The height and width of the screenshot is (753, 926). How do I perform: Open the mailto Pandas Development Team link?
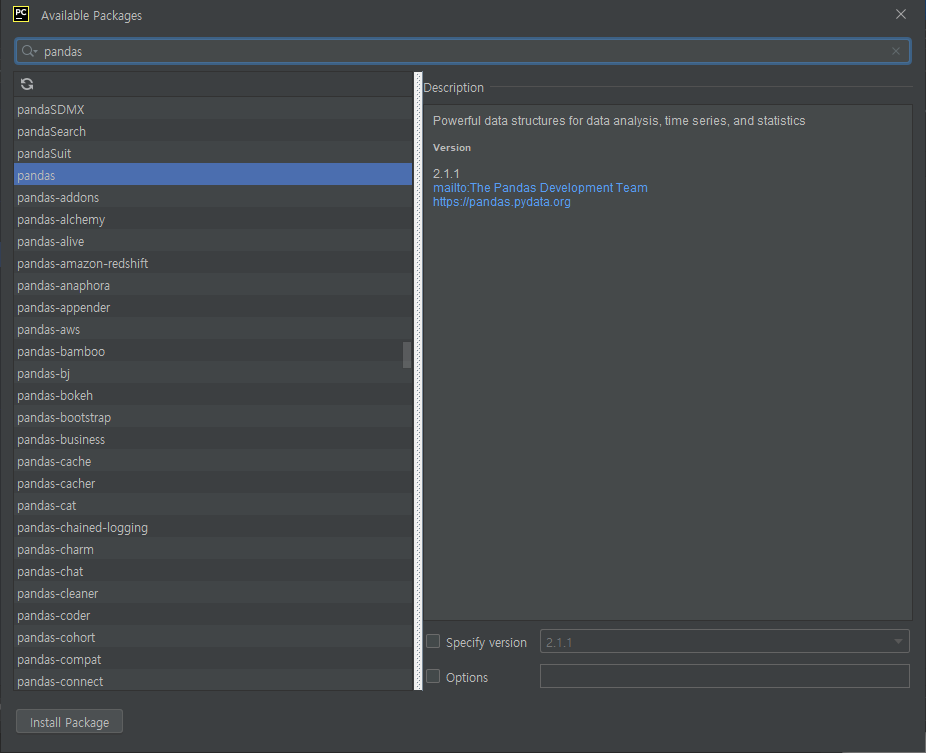point(540,188)
